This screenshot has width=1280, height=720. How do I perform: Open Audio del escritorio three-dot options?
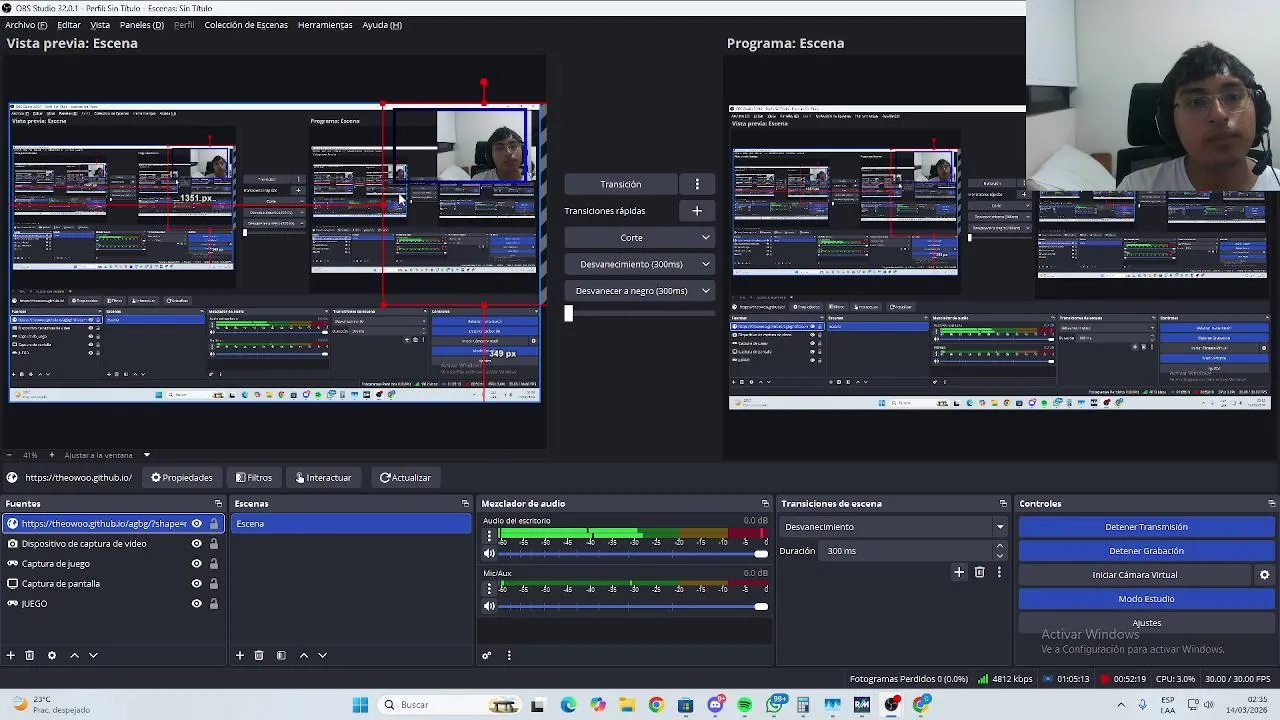pyautogui.click(x=489, y=536)
